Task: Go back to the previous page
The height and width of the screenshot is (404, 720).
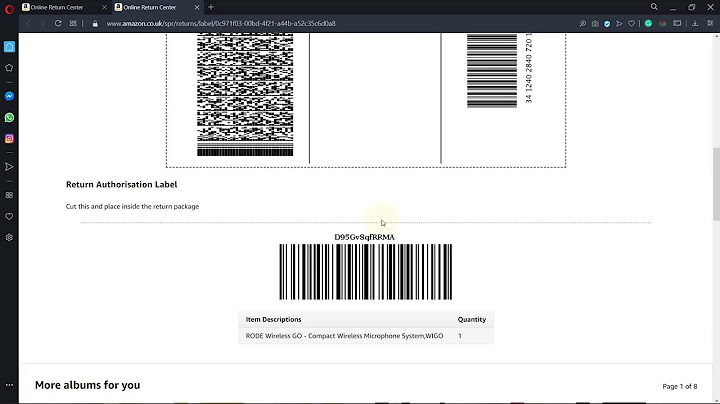Action: [28, 23]
